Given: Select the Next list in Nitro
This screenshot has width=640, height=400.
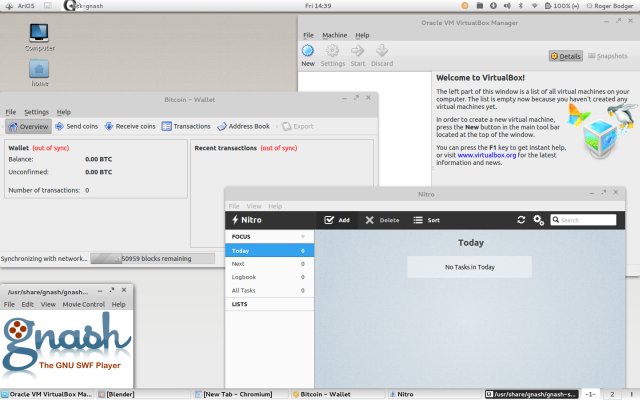Looking at the screenshot, I should pos(269,264).
